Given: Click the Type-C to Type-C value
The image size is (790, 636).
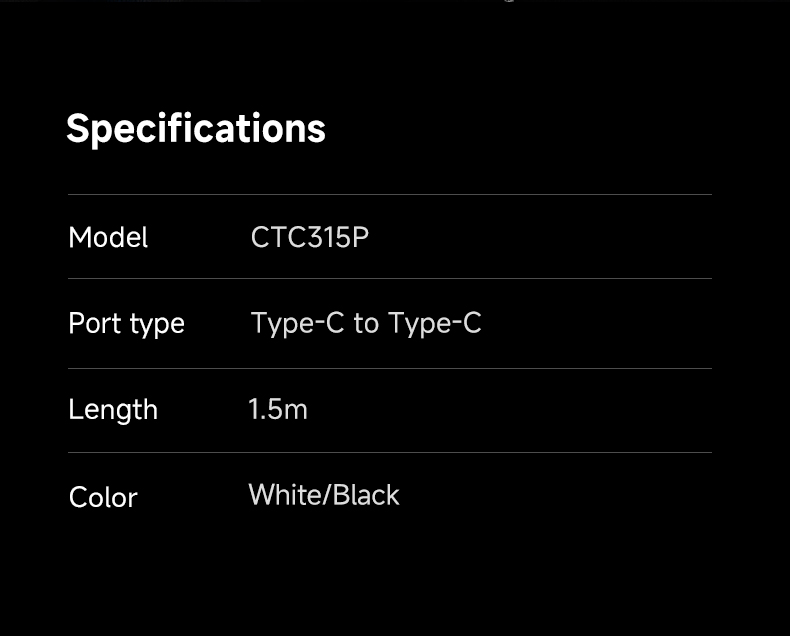Looking at the screenshot, I should pos(366,323).
